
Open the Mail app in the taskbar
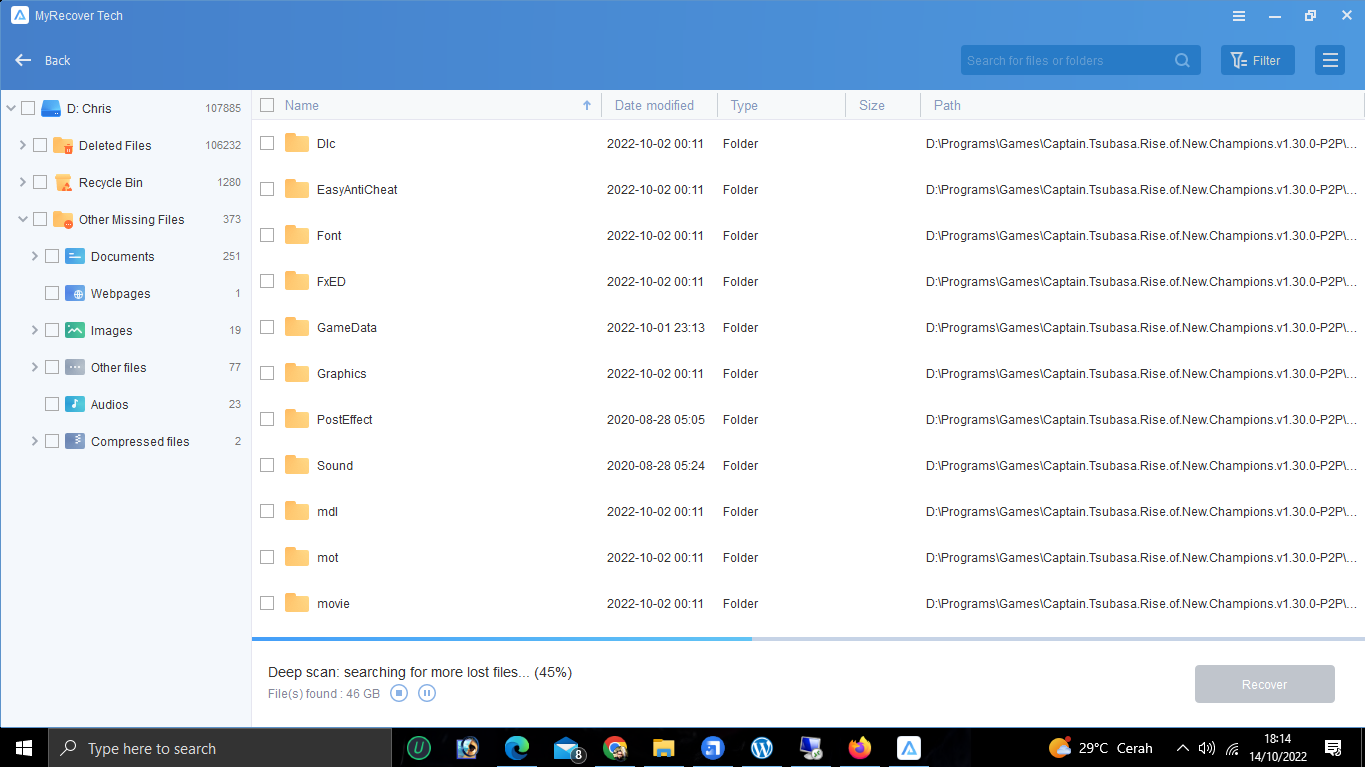coord(568,748)
